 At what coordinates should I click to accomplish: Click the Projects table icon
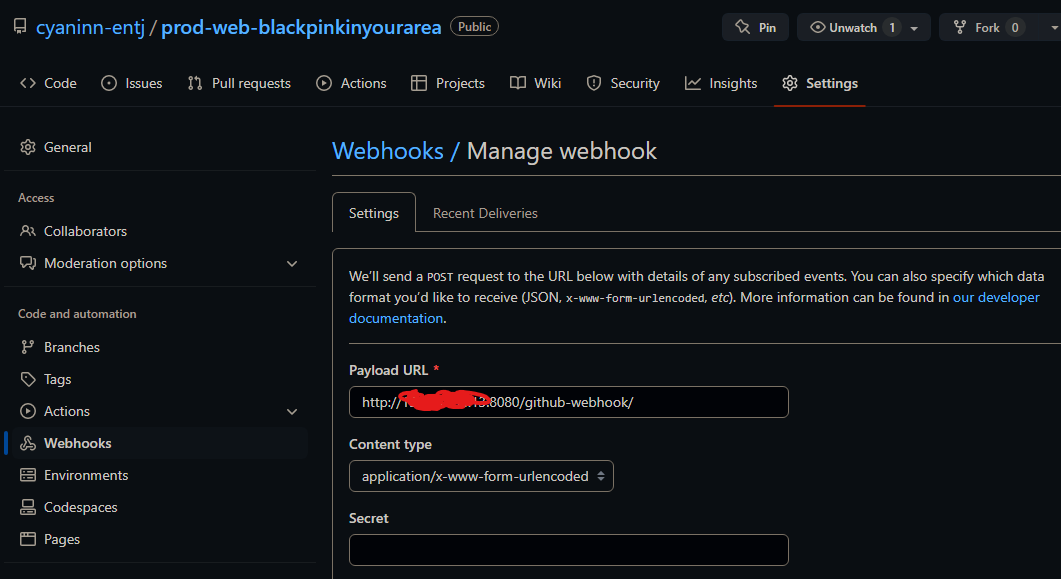click(x=419, y=83)
